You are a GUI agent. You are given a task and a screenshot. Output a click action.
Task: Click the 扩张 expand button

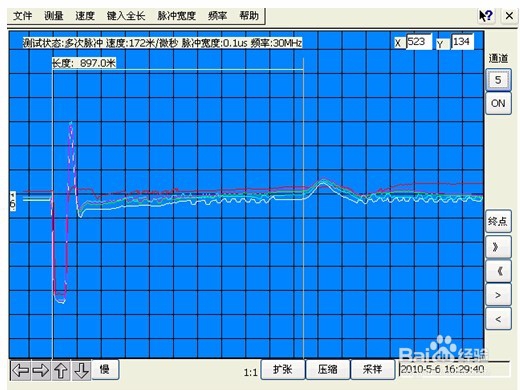pos(283,369)
